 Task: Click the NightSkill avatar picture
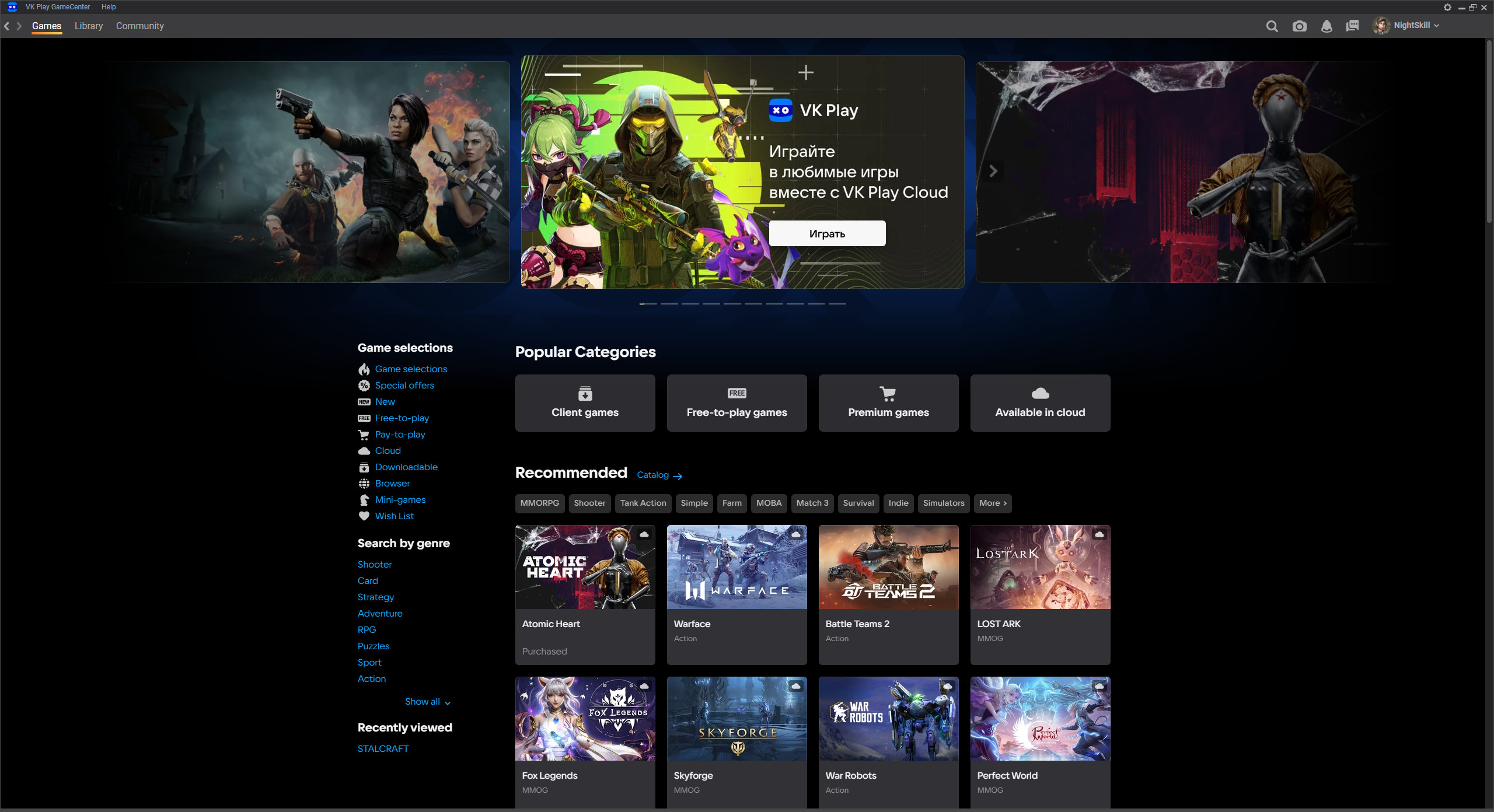pos(1381,26)
